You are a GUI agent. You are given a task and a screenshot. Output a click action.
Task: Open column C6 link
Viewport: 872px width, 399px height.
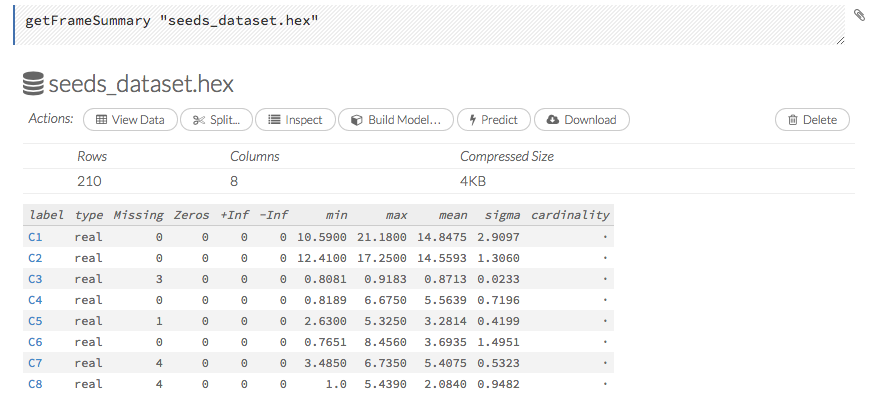[x=35, y=342]
